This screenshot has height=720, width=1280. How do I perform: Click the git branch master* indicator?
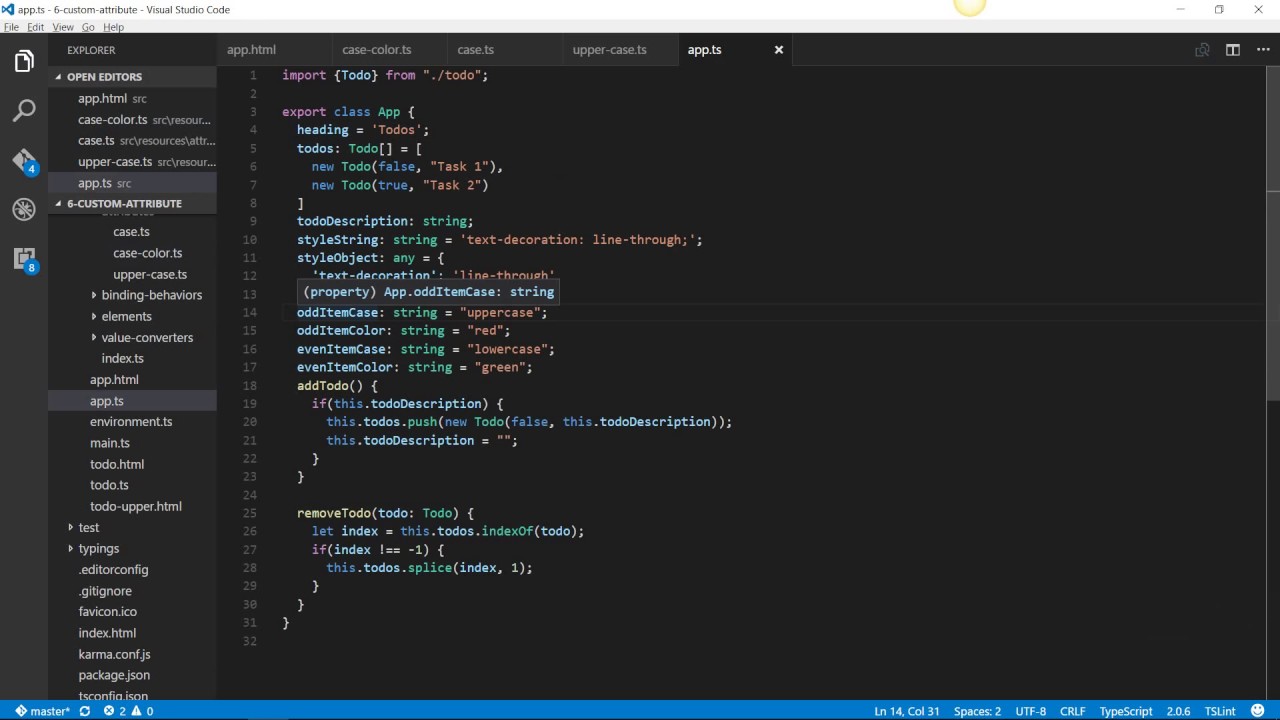pyautogui.click(x=42, y=711)
